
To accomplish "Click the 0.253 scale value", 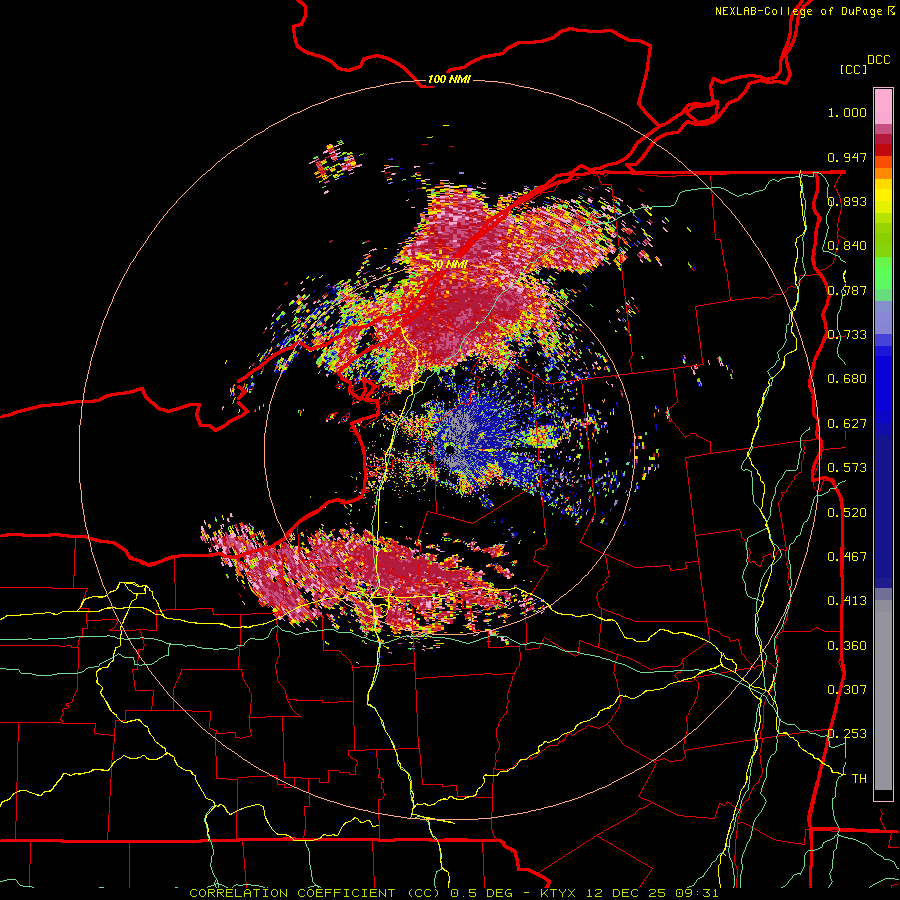I will pyautogui.click(x=847, y=734).
